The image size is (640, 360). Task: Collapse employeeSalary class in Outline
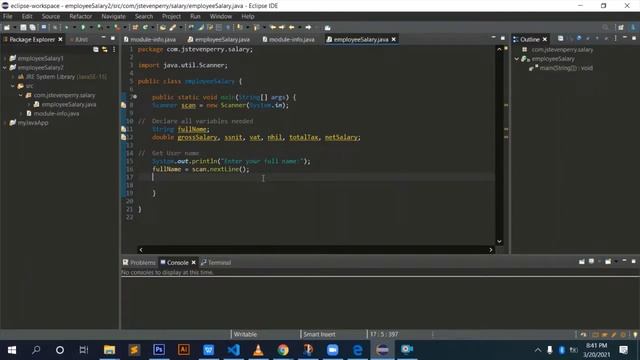[x=517, y=59]
